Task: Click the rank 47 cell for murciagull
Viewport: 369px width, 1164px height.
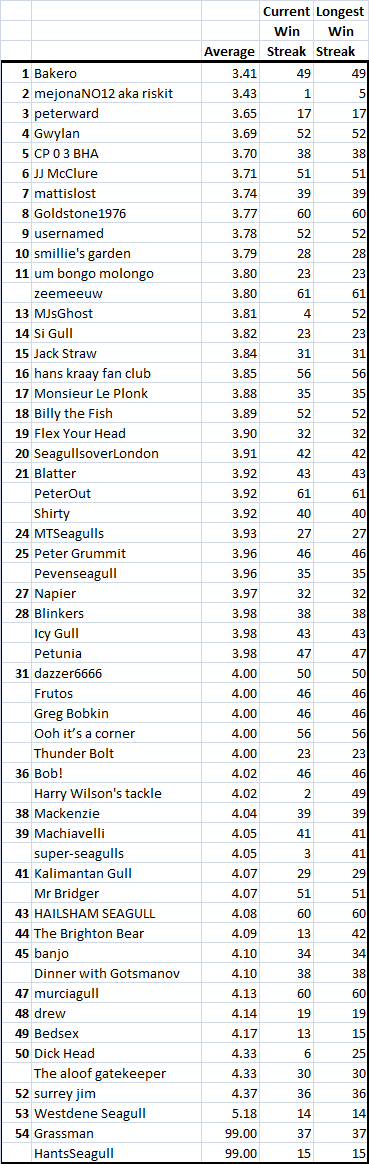Action: 16,993
